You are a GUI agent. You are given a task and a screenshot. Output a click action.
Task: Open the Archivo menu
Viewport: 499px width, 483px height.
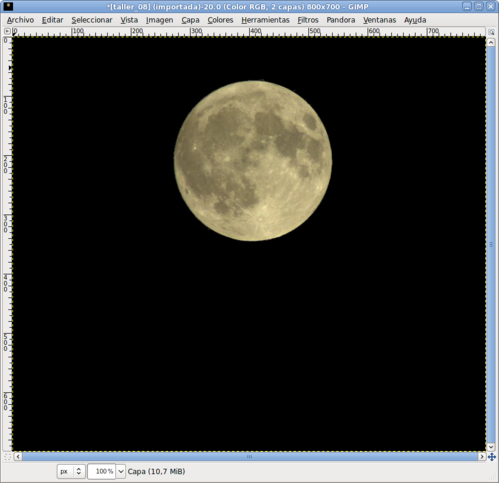pos(20,20)
